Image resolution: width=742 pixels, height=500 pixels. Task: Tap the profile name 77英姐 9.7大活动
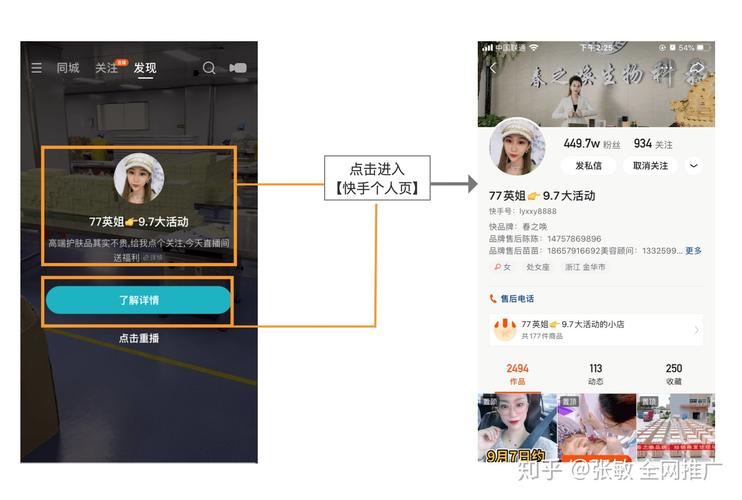coord(542,195)
